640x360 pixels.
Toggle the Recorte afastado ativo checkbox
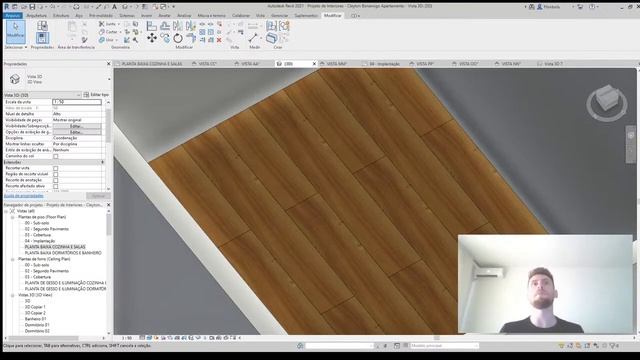point(56,186)
